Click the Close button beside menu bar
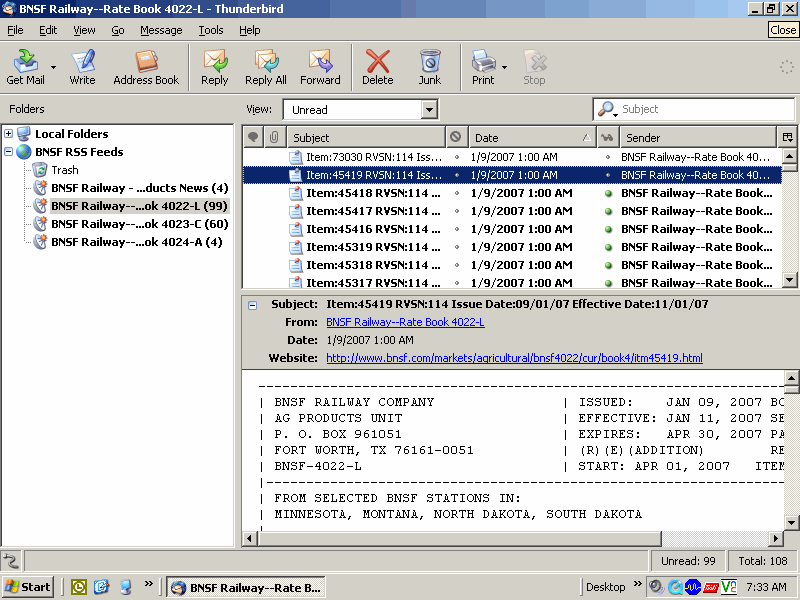Screen dimensions: 800x600 [x=783, y=30]
